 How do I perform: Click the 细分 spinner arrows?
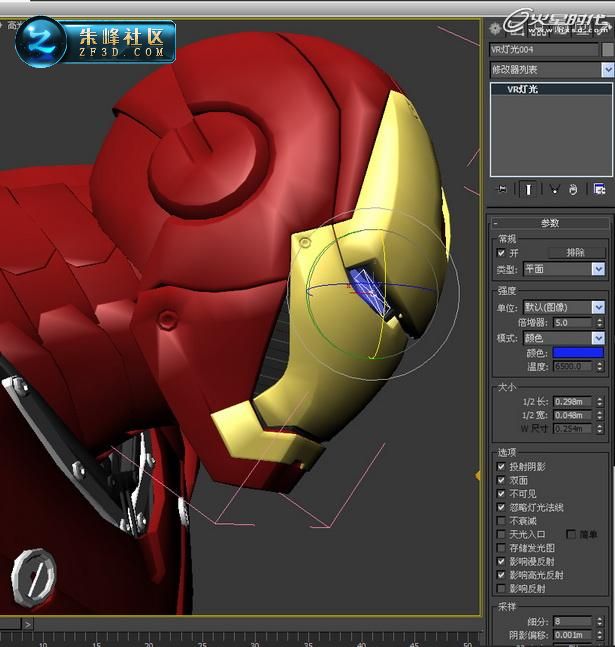tap(600, 621)
